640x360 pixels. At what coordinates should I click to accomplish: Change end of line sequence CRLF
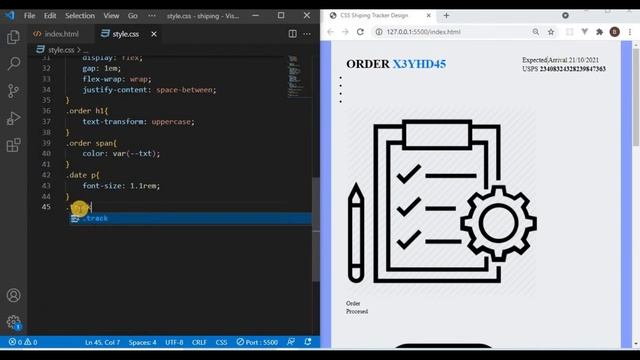[x=199, y=342]
